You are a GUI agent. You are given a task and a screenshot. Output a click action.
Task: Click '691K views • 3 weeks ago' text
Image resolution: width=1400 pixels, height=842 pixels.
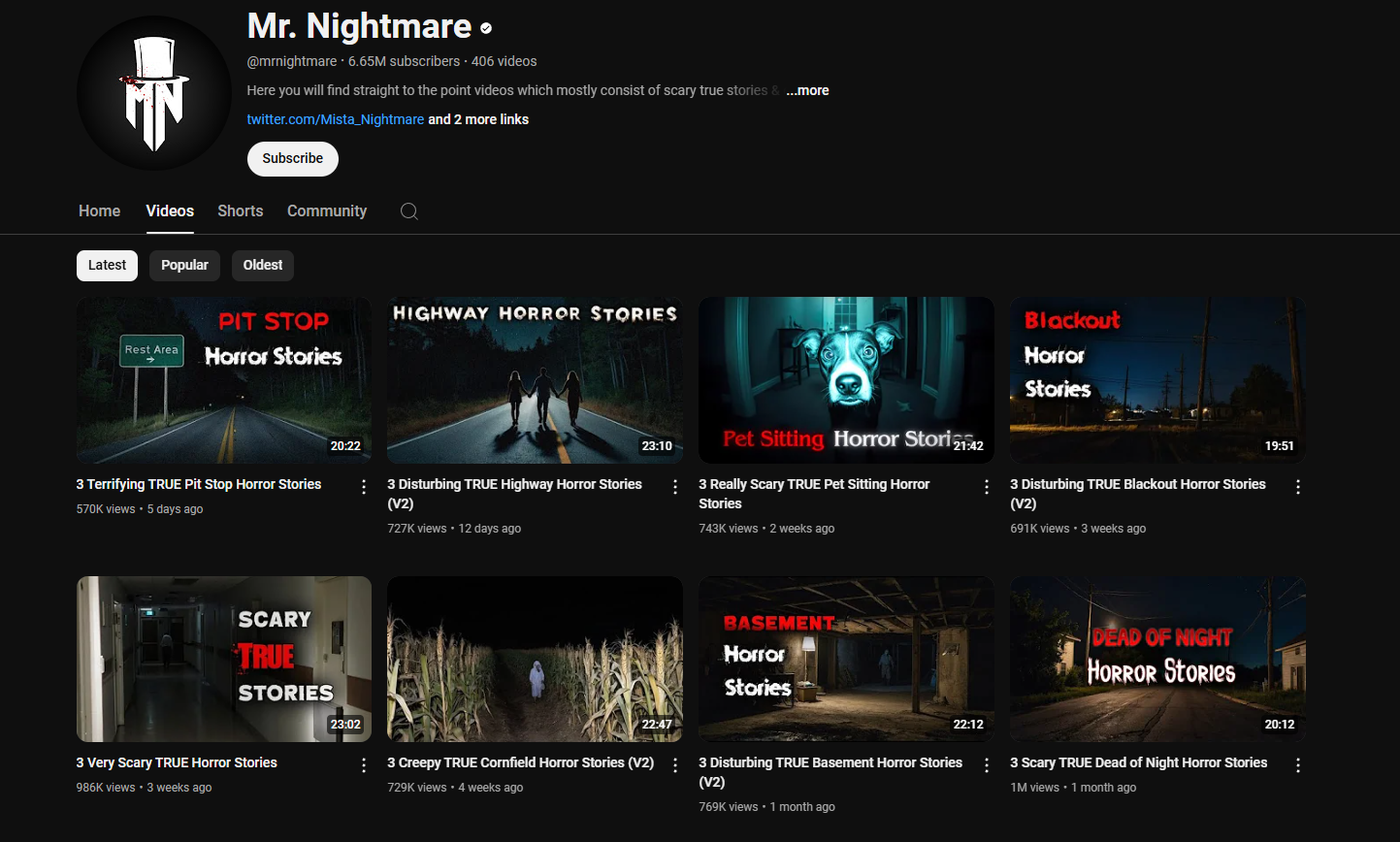[x=1078, y=529]
